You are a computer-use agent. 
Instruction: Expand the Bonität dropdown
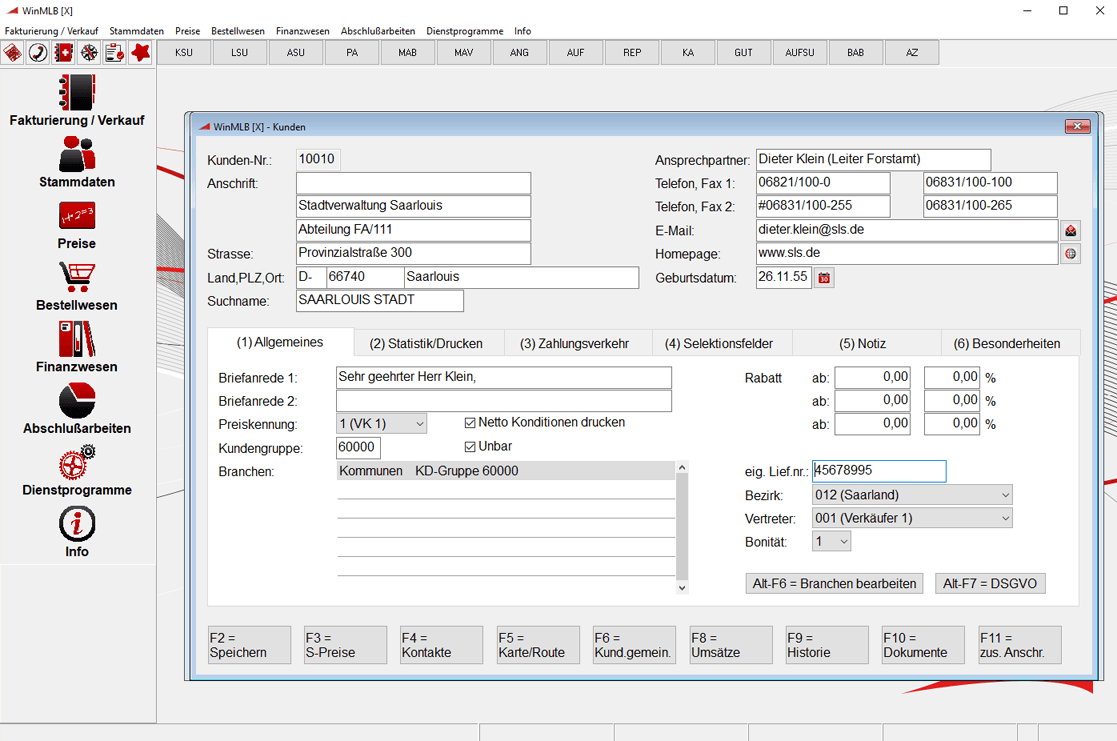(x=843, y=542)
